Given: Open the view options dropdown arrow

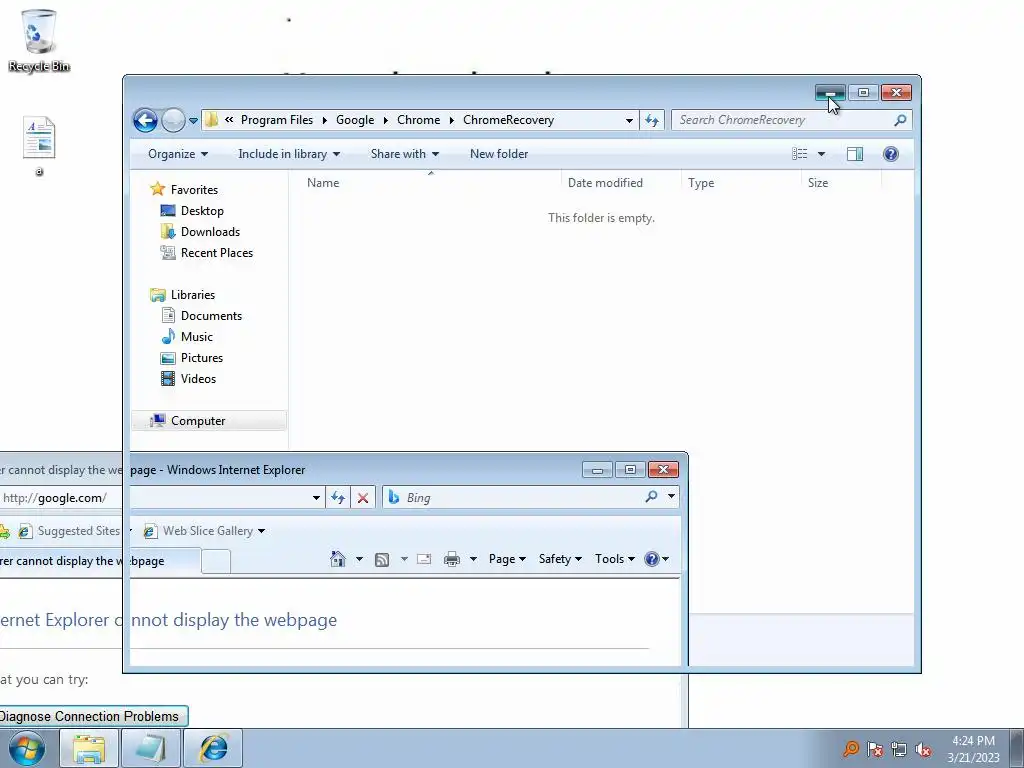Looking at the screenshot, I should [x=822, y=154].
